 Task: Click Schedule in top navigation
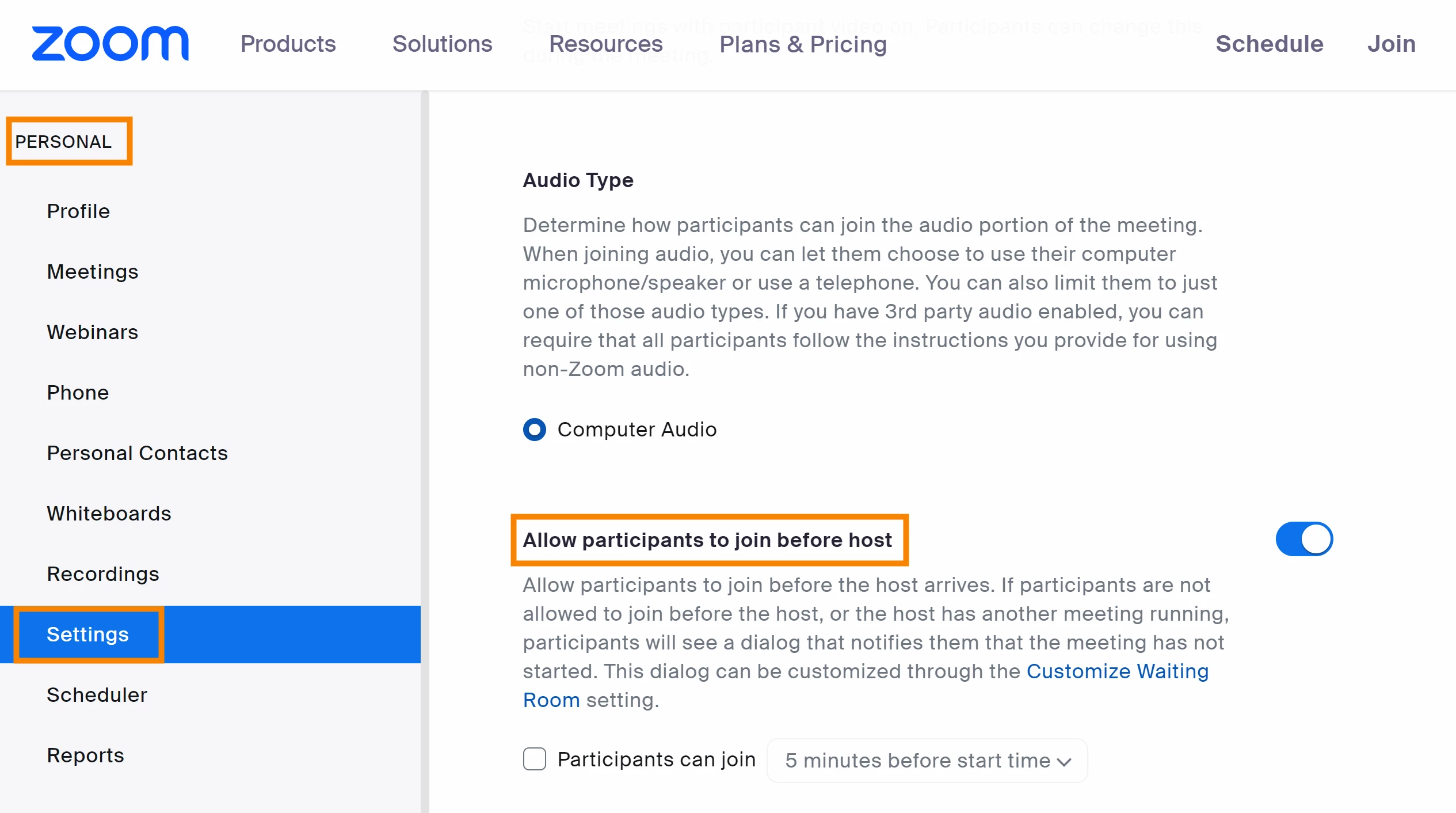(1269, 44)
